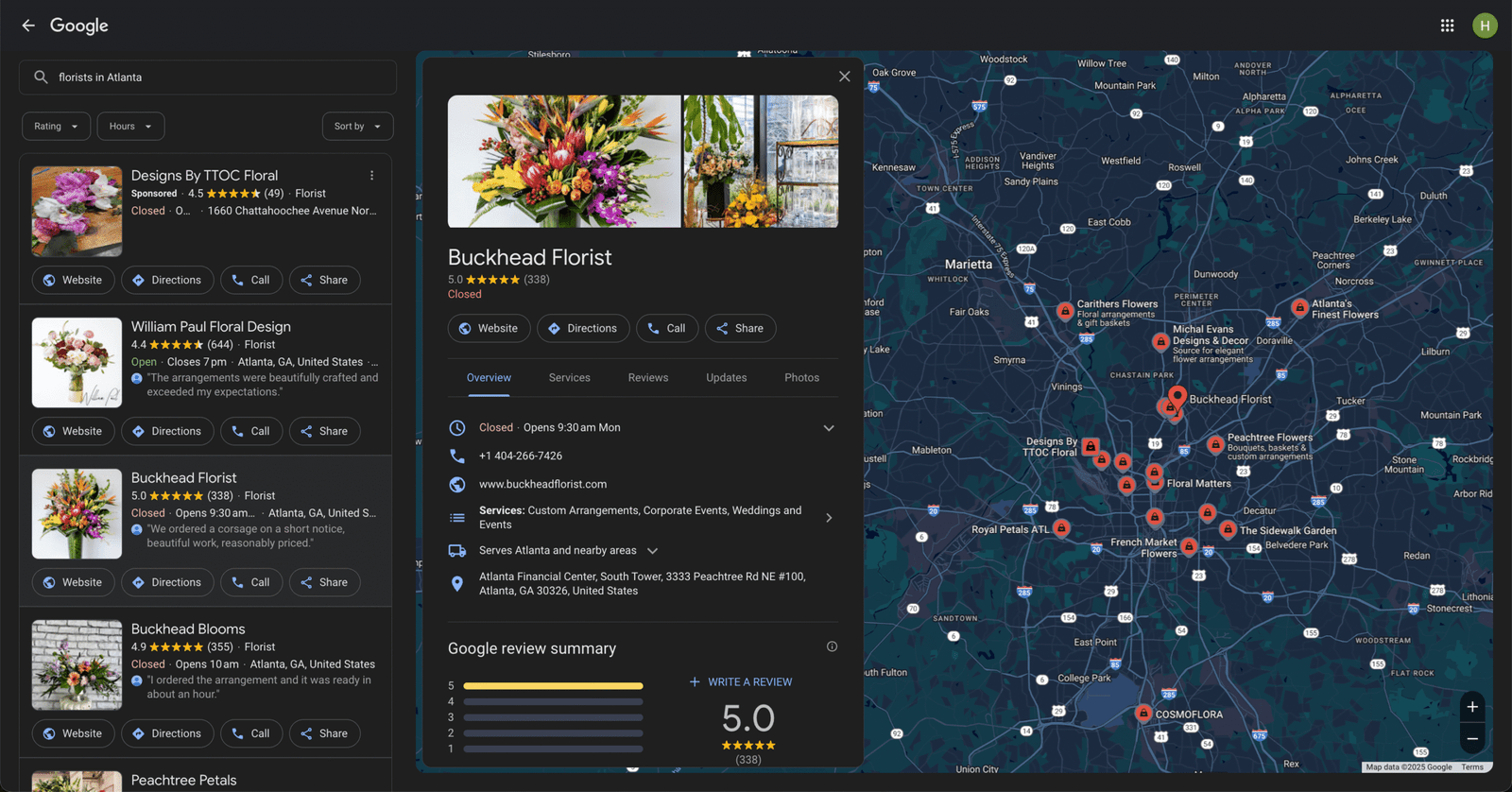Click Website button in detail panel
Image resolution: width=1512 pixels, height=792 pixels.
pyautogui.click(x=489, y=328)
